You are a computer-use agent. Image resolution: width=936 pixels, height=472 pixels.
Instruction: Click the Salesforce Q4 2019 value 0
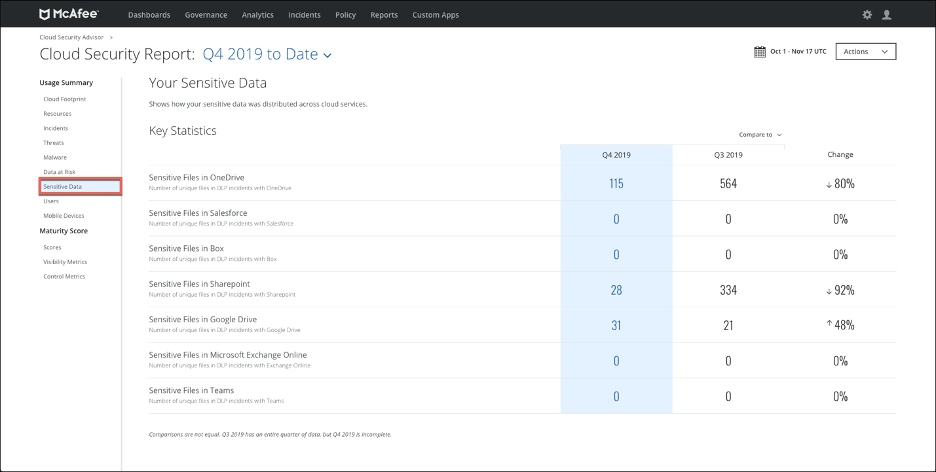point(616,219)
